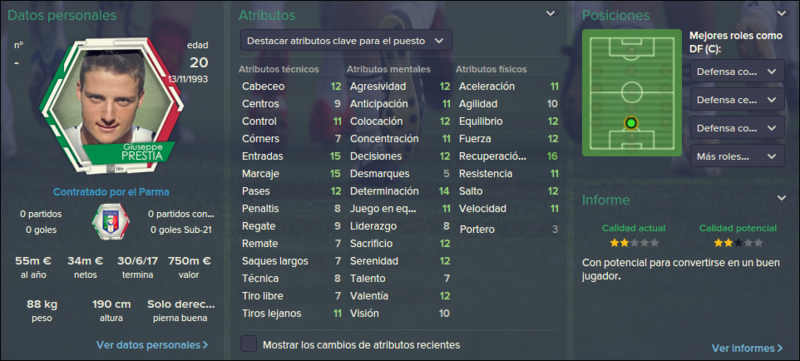The width and height of the screenshot is (800, 361).
Task: Click the Recuperación attribute row
Action: point(508,156)
